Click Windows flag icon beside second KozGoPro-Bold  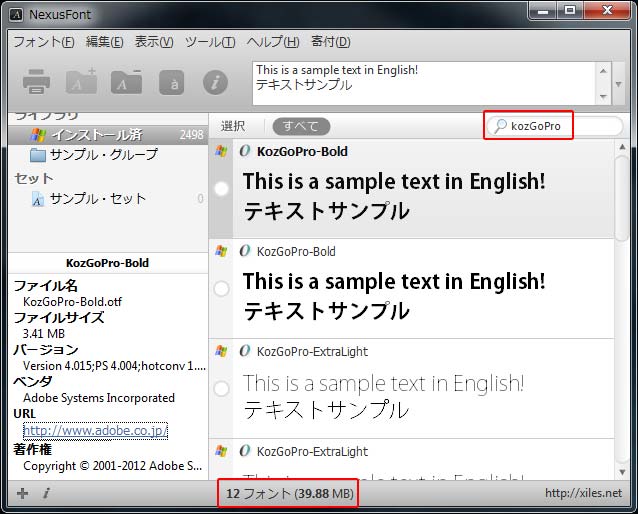pyautogui.click(x=221, y=251)
